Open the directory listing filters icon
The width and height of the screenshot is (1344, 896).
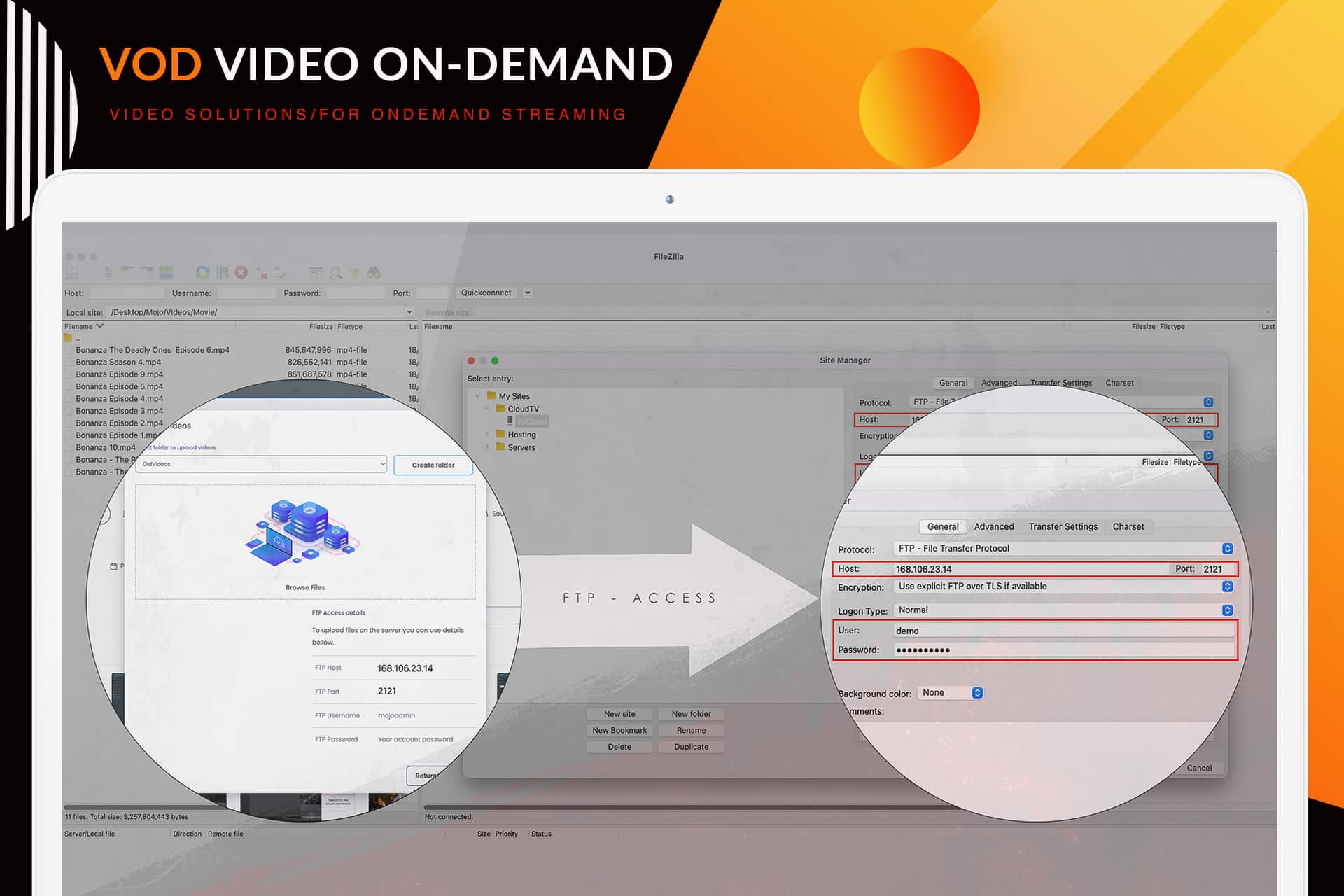pos(316,272)
